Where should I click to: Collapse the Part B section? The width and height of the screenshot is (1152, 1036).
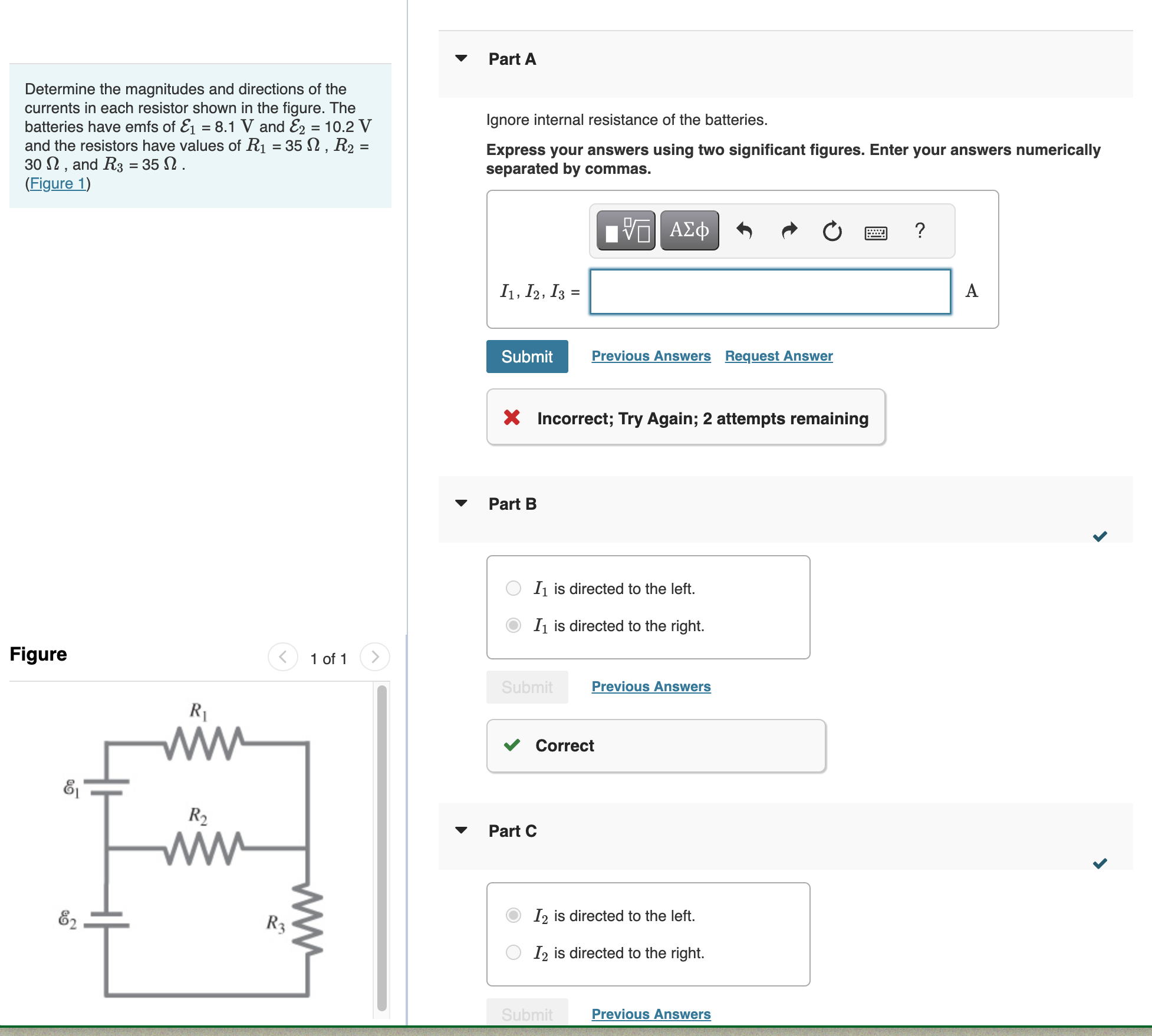click(461, 503)
